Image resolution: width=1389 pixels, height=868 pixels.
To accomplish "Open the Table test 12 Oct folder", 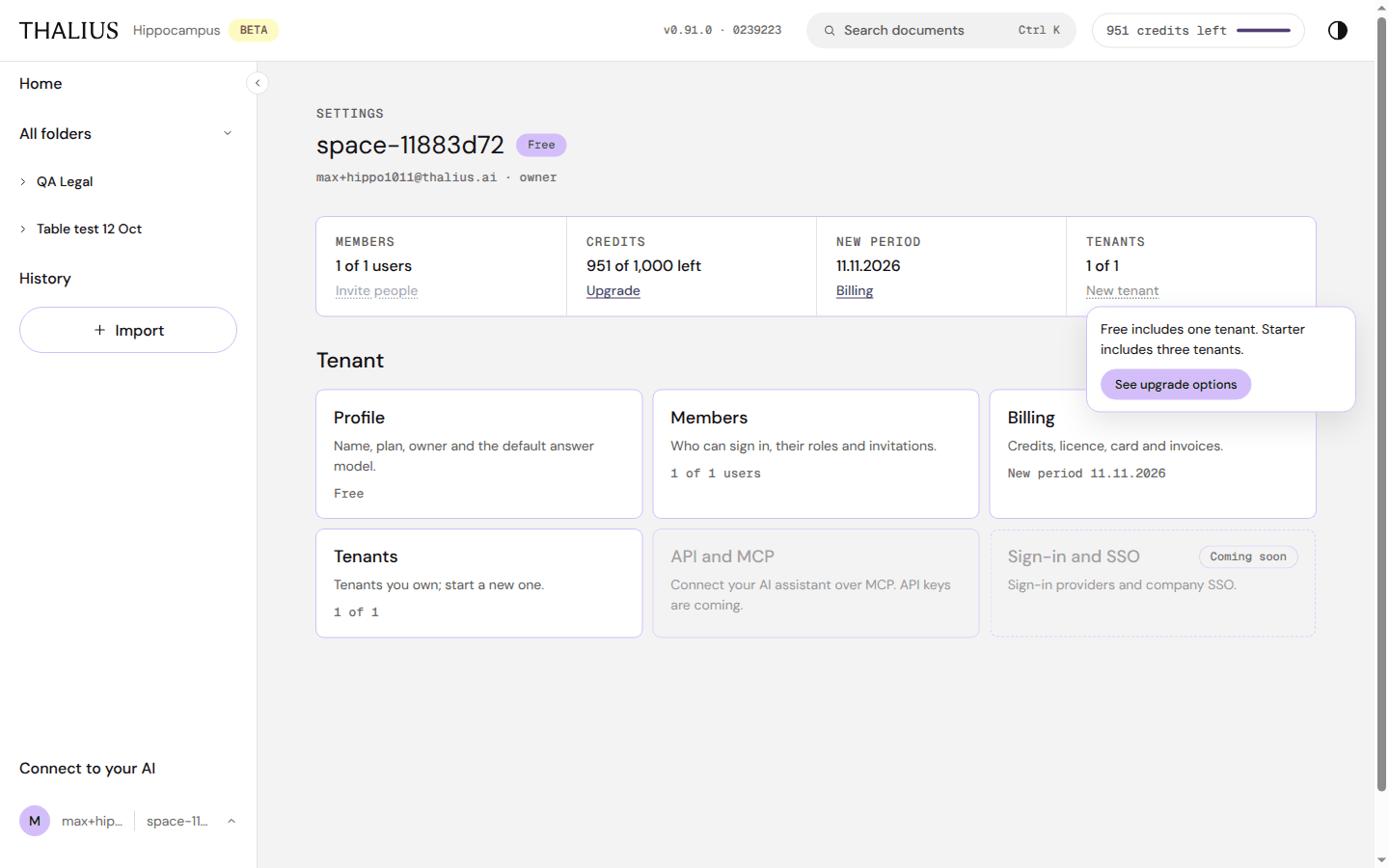I will click(89, 229).
